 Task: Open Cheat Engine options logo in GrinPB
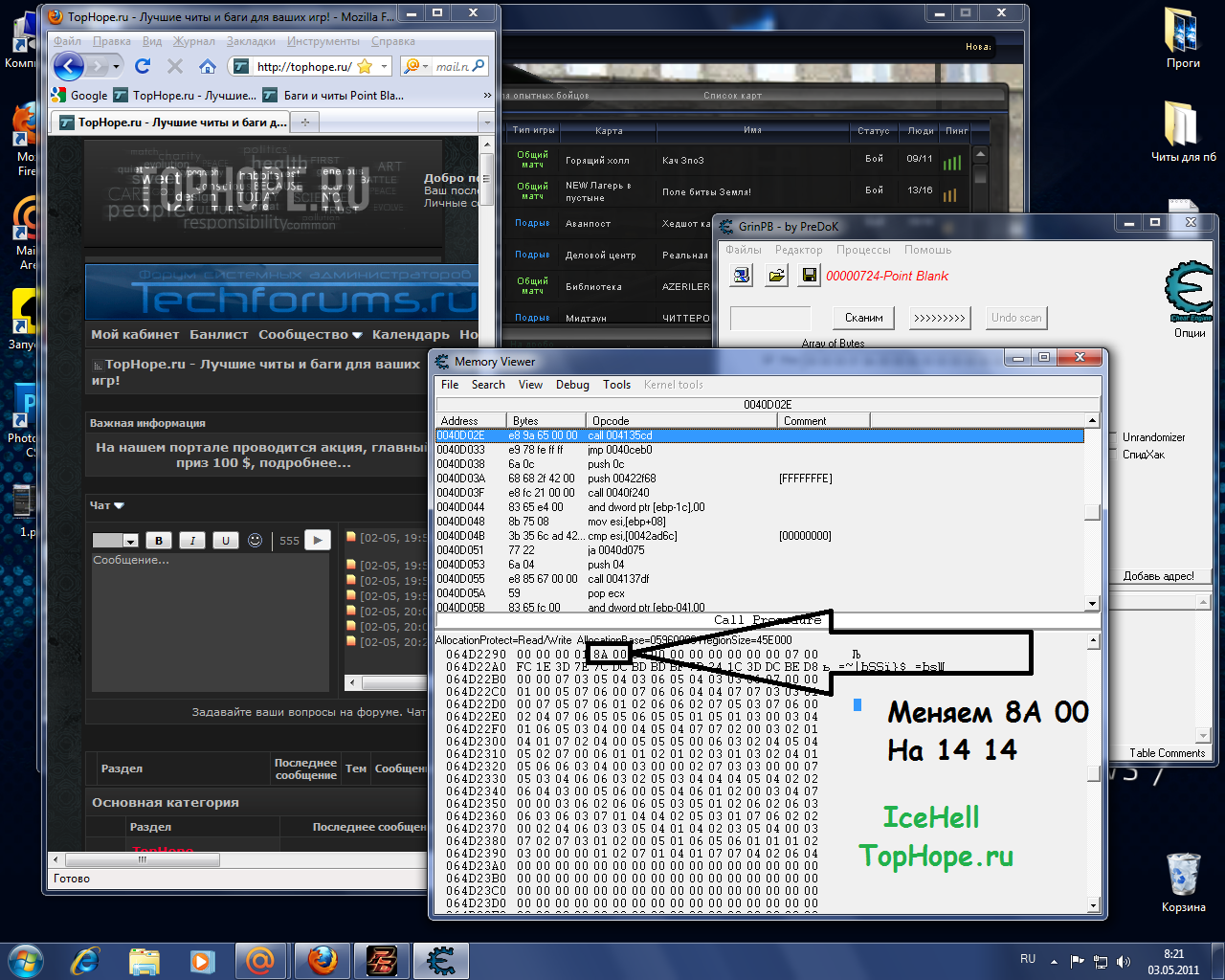(x=1190, y=292)
